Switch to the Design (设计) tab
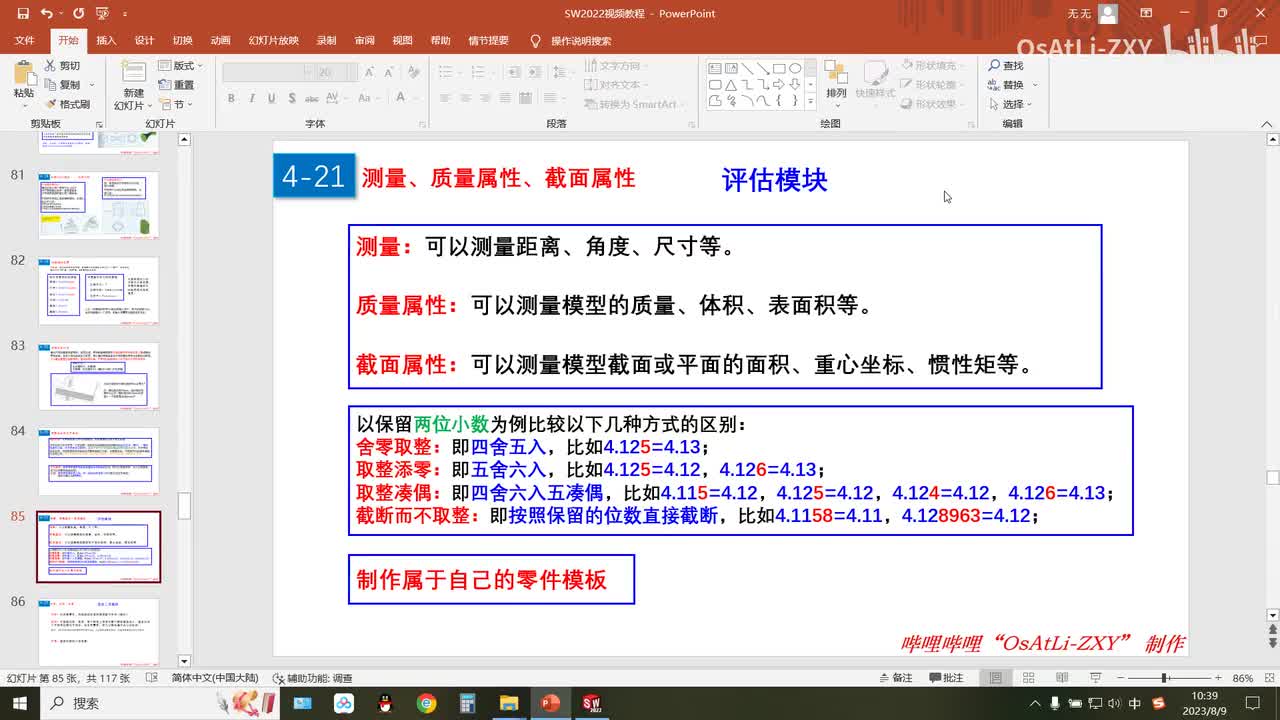This screenshot has height=720, width=1280. 144,41
